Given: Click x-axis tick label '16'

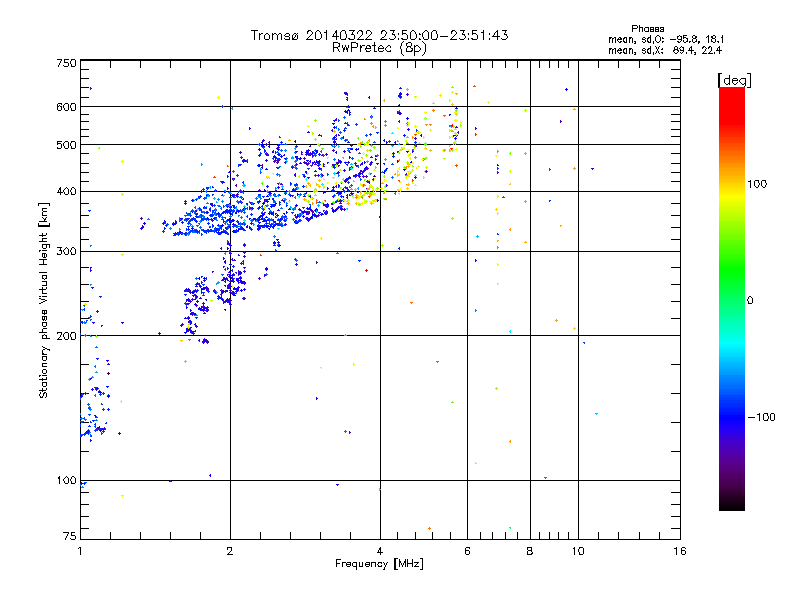Looking at the screenshot, I should point(680,551).
